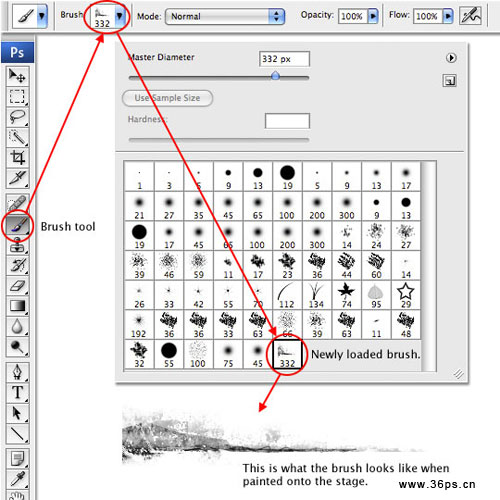The height and width of the screenshot is (500, 500).
Task: Open the tool preset picker dropdown
Action: tap(42, 16)
